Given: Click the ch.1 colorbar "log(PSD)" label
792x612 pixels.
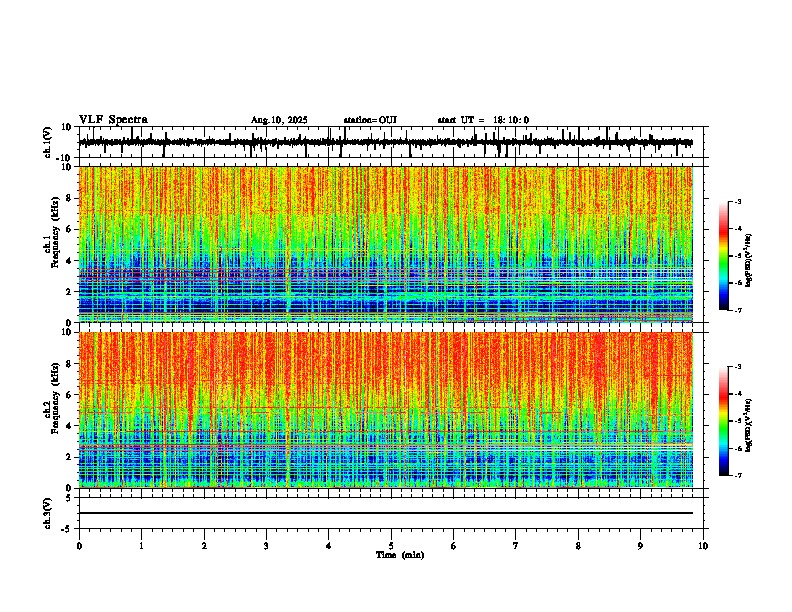Looking at the screenshot, I should click(x=749, y=261).
